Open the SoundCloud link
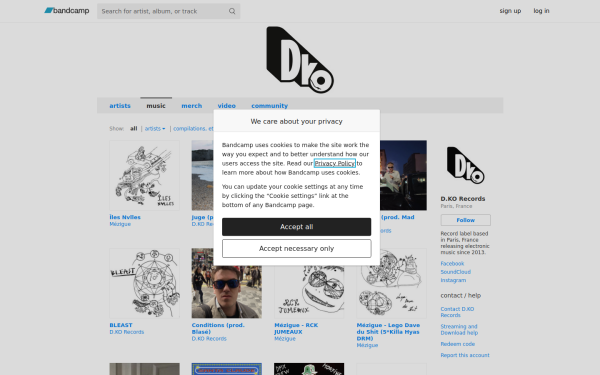 tap(455, 272)
